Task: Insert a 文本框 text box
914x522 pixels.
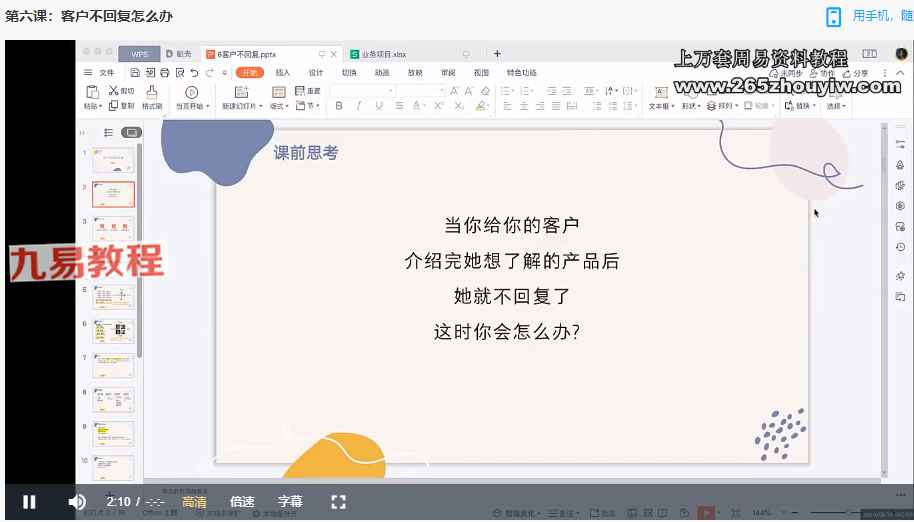Action: (660, 92)
